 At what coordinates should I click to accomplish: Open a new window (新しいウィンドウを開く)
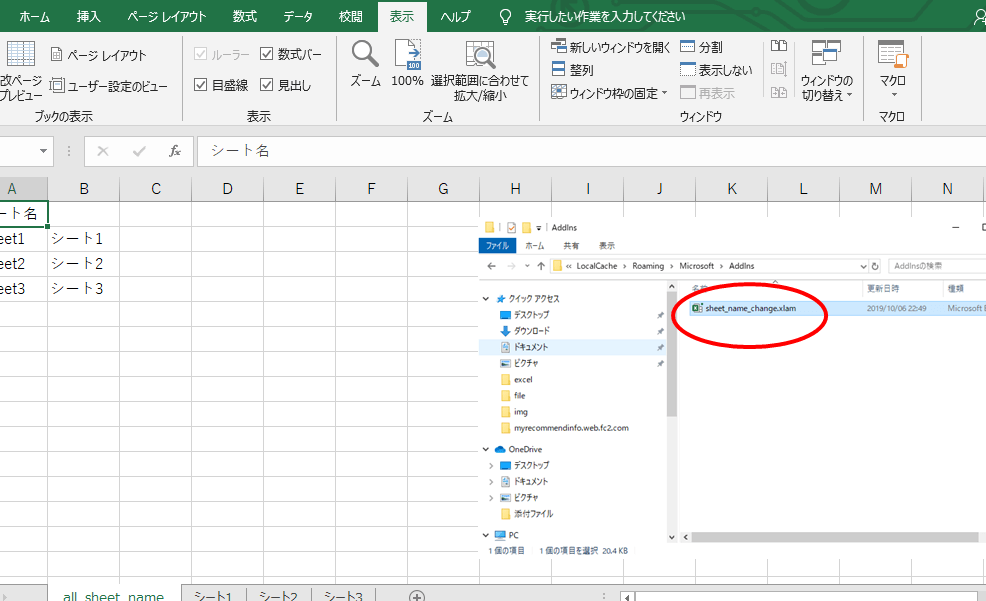pyautogui.click(x=611, y=47)
